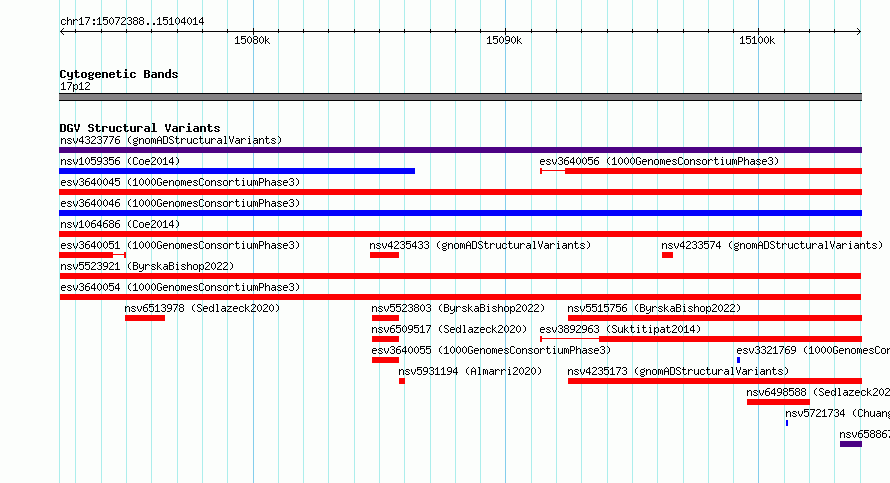Click the red nsv1064686 variant bar
This screenshot has height=483, width=890.
coord(460,234)
